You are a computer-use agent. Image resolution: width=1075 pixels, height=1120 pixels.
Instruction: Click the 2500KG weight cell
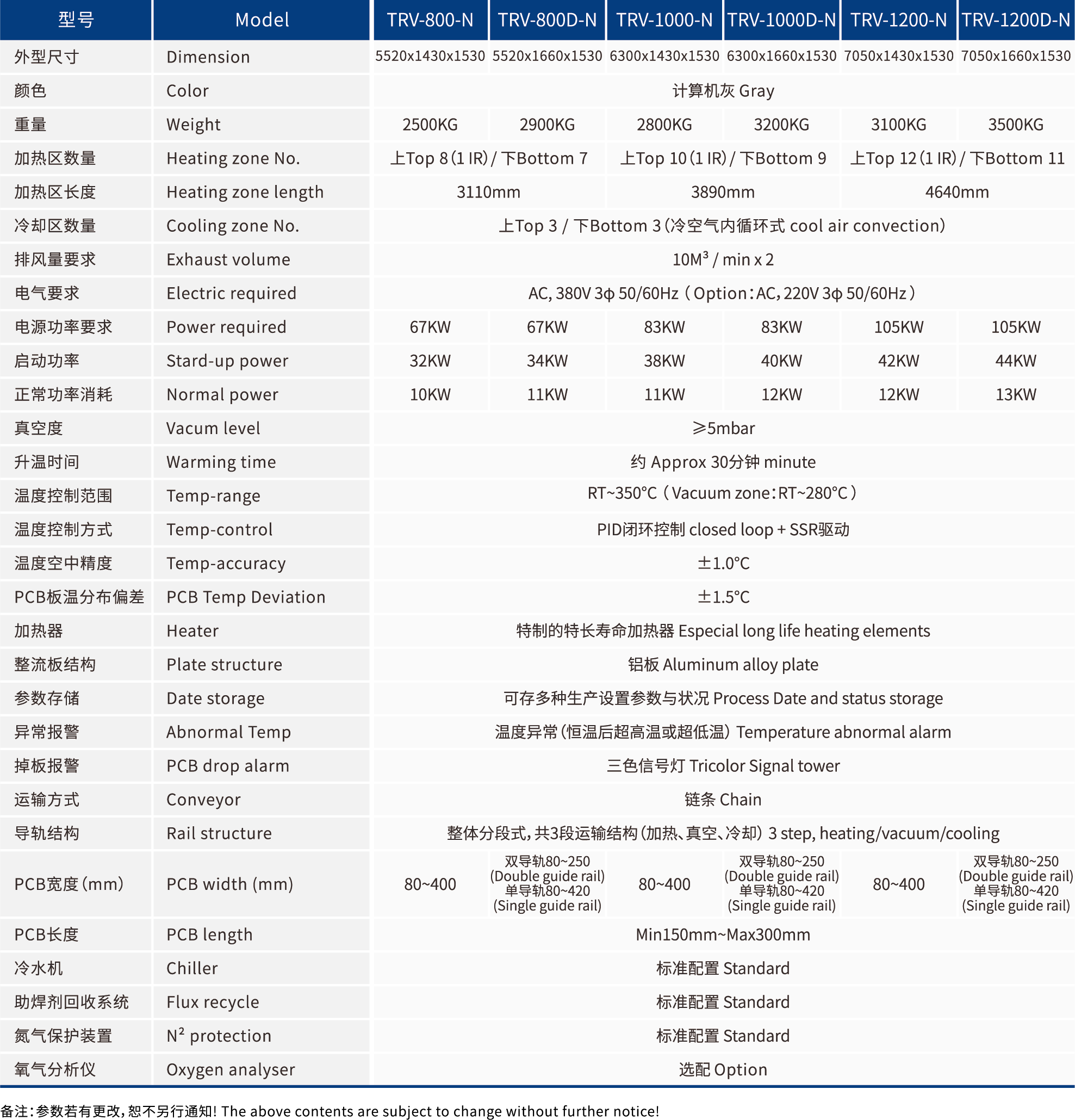click(x=430, y=125)
